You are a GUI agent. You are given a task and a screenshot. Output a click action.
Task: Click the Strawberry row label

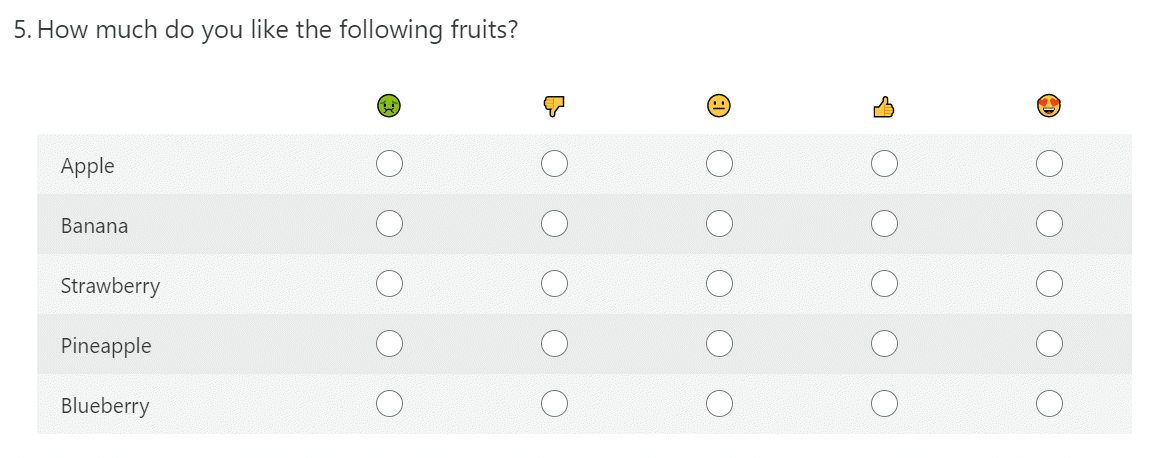111,286
